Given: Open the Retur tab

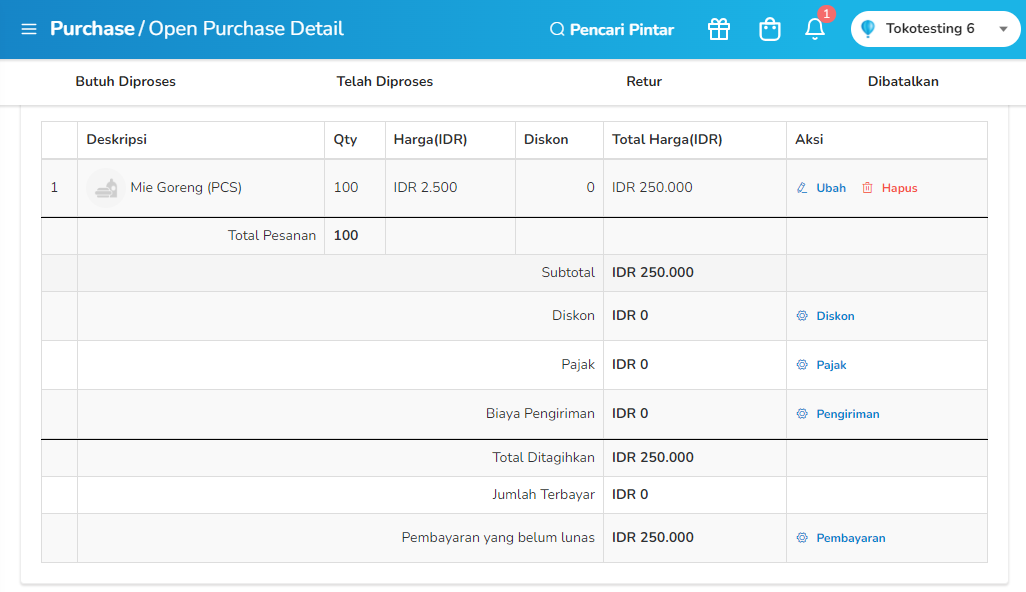Looking at the screenshot, I should pos(644,82).
